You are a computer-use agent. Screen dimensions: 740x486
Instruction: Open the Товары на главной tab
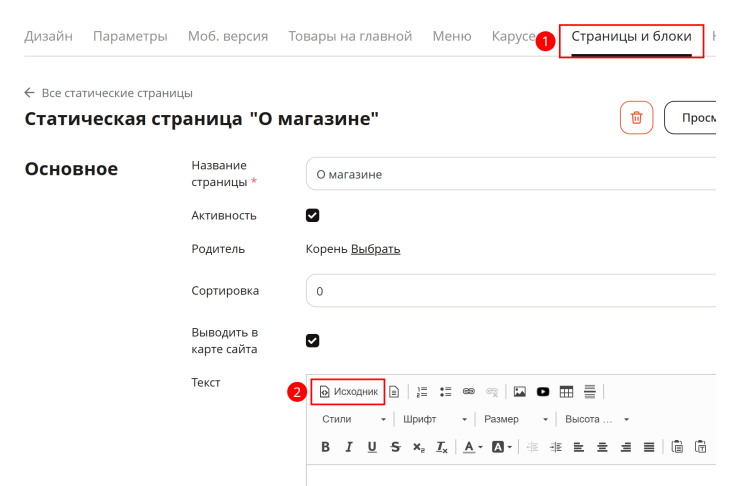[350, 36]
